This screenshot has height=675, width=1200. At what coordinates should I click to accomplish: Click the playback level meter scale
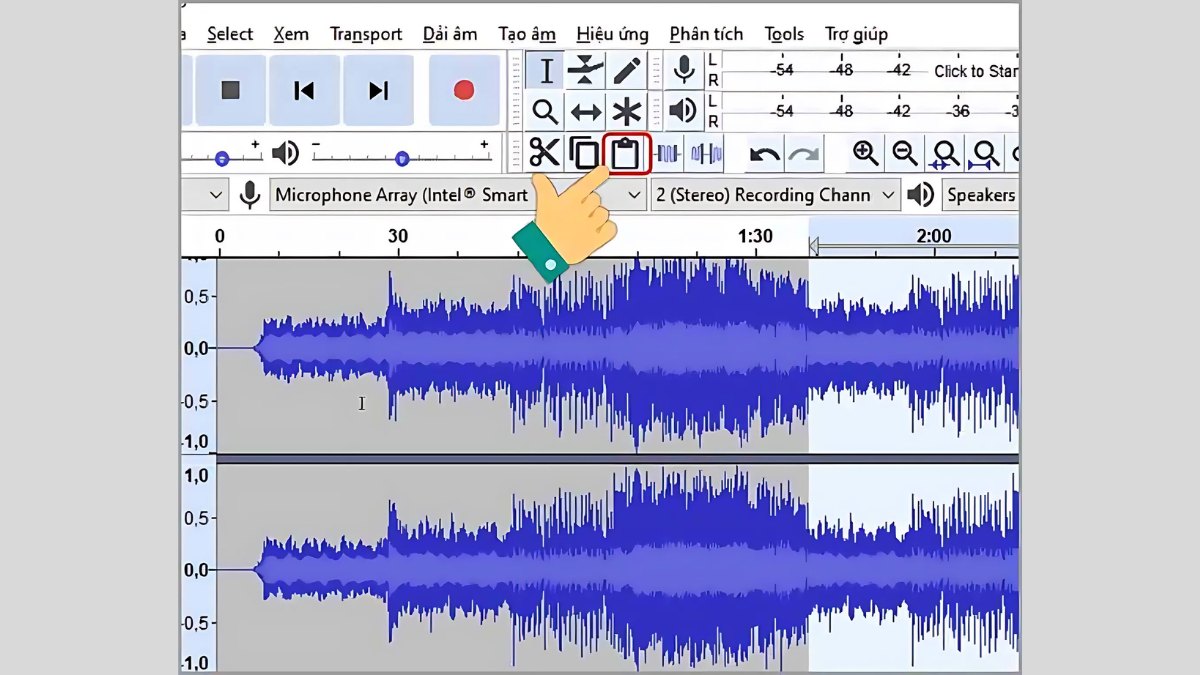coord(870,111)
